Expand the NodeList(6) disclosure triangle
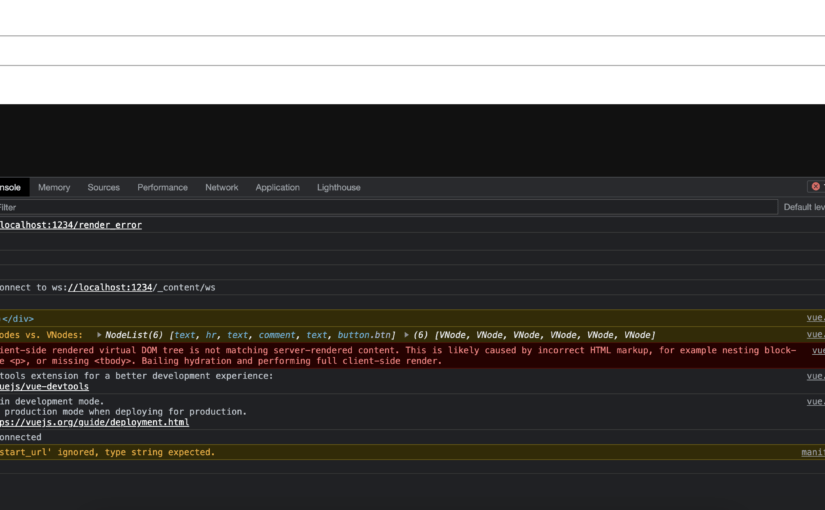The height and width of the screenshot is (510, 825). pos(99,335)
